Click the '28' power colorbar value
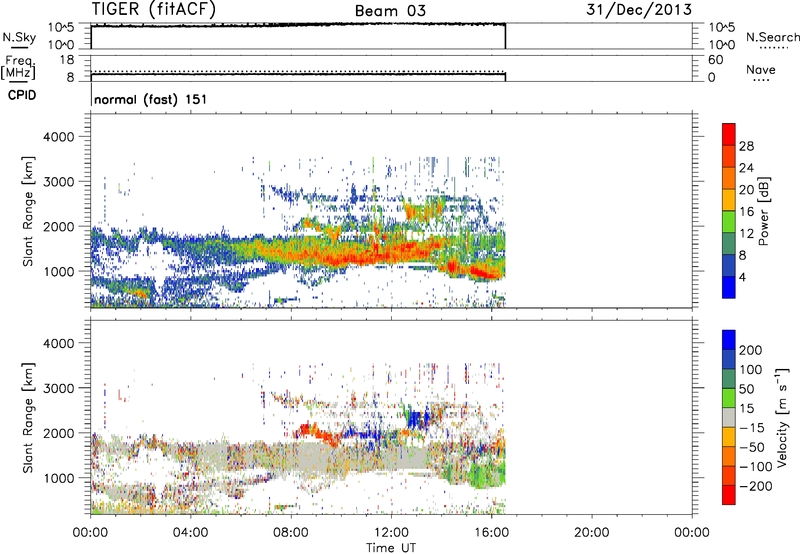This screenshot has width=800, height=554. 746,146
